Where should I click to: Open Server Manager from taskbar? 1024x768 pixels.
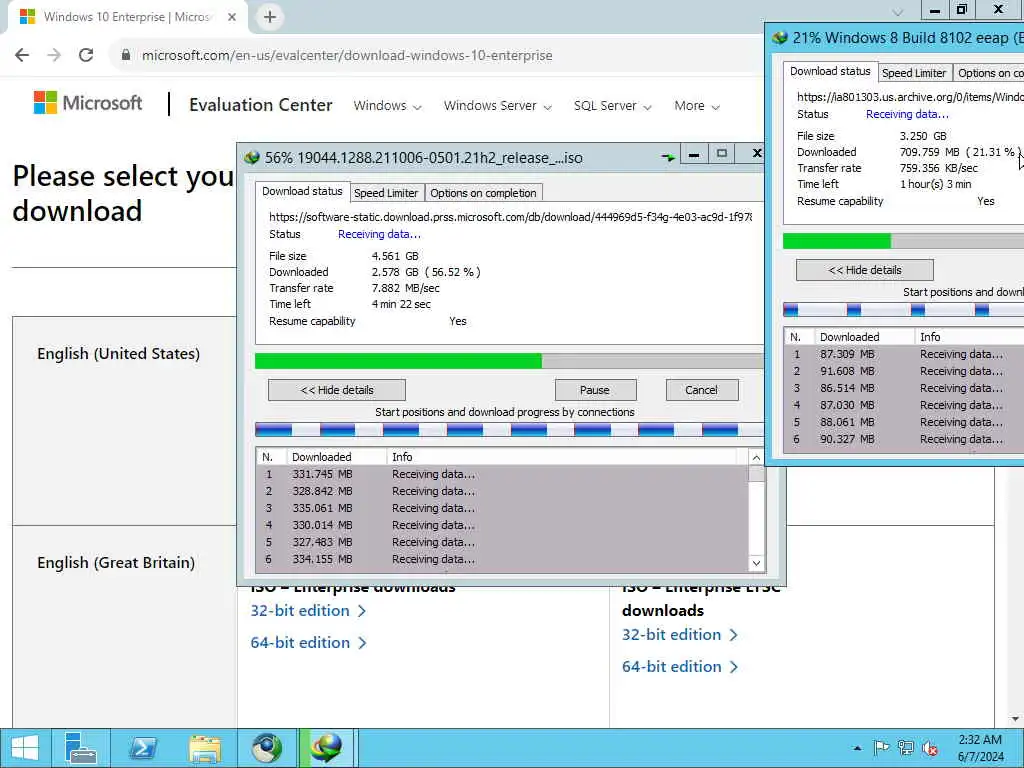click(x=81, y=748)
